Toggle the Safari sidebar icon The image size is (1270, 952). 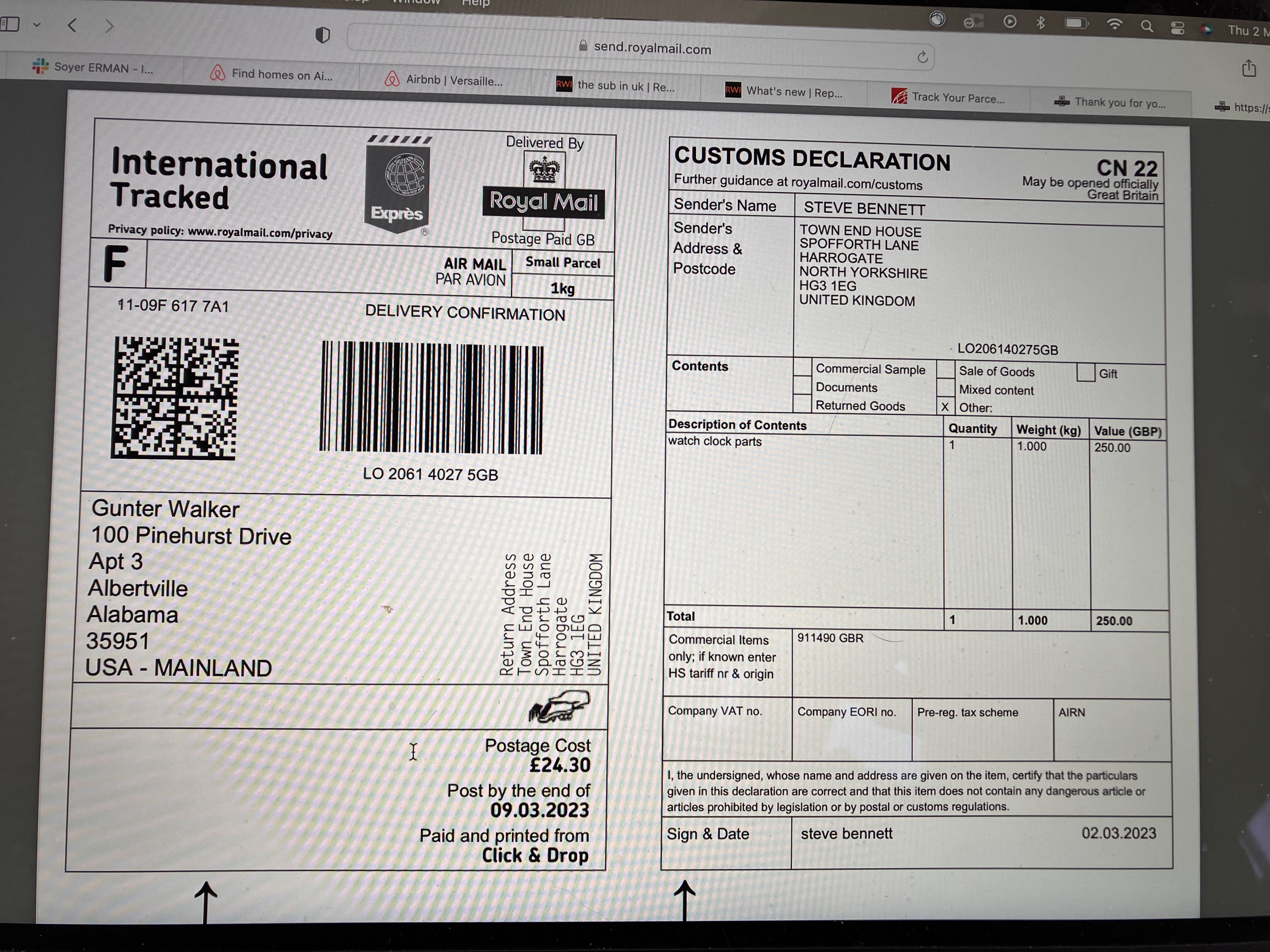10,24
